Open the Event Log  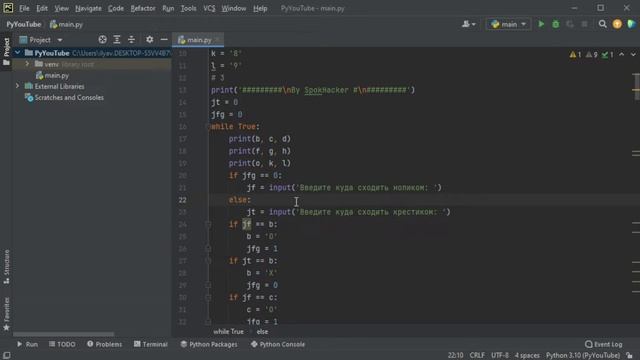[x=604, y=344]
